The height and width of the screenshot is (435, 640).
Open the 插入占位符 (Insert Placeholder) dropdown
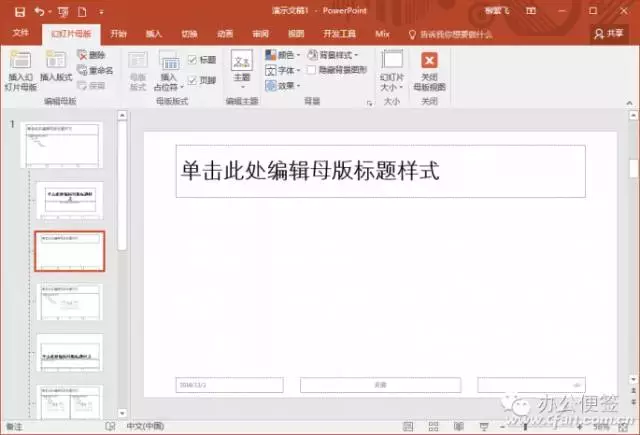pos(169,70)
